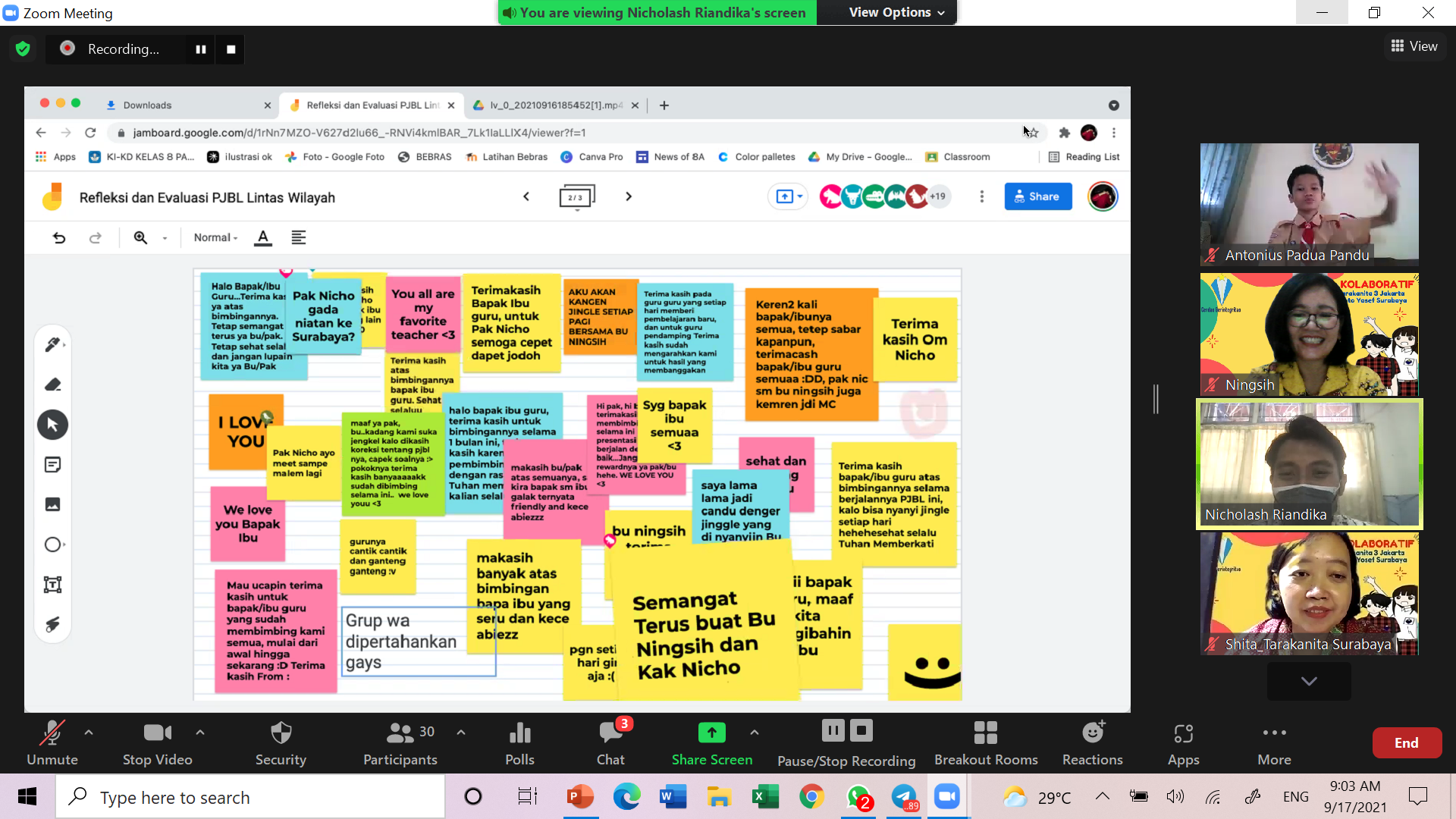Expand video options arrow beside Stop Video
This screenshot has width=1456, height=819.
(200, 733)
